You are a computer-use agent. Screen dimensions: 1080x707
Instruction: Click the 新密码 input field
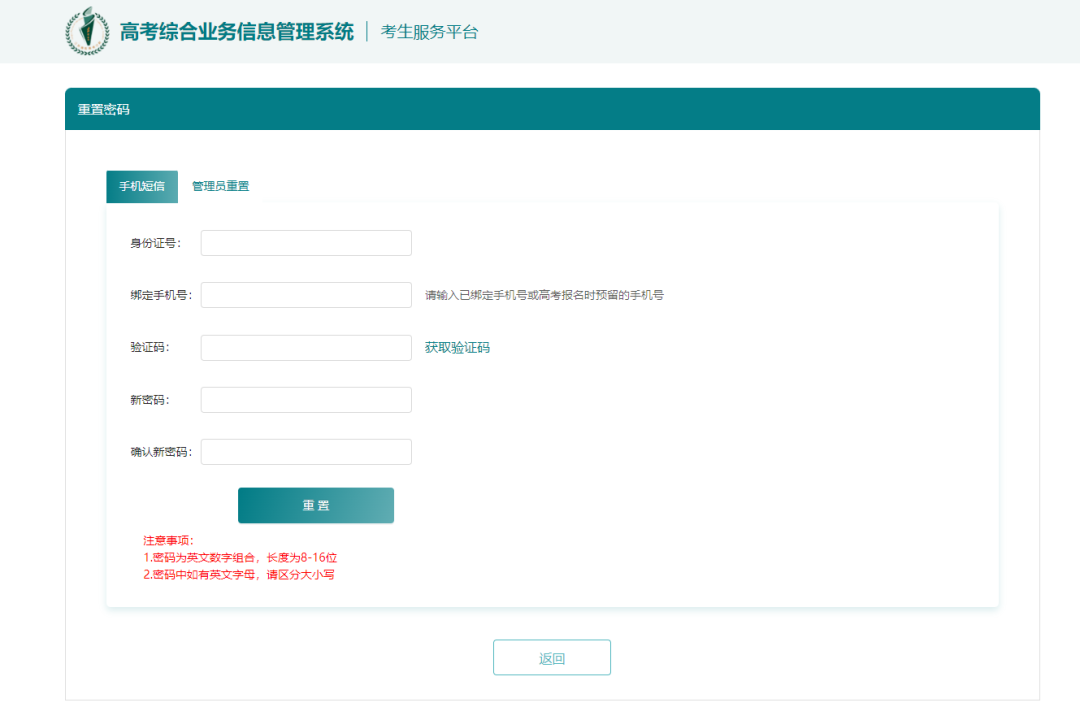coord(305,399)
